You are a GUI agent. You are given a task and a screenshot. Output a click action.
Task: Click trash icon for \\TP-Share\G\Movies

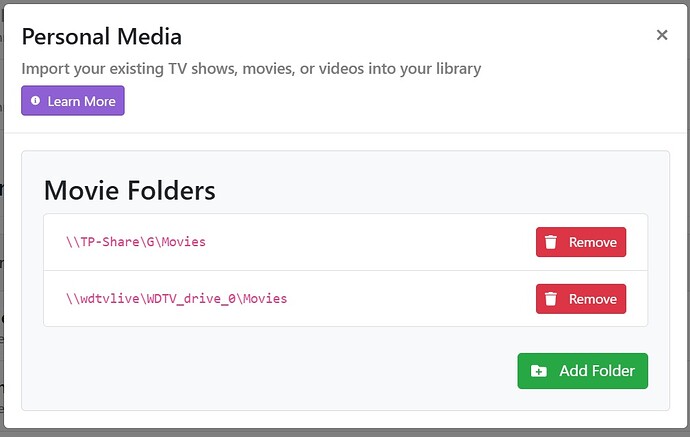(x=551, y=242)
